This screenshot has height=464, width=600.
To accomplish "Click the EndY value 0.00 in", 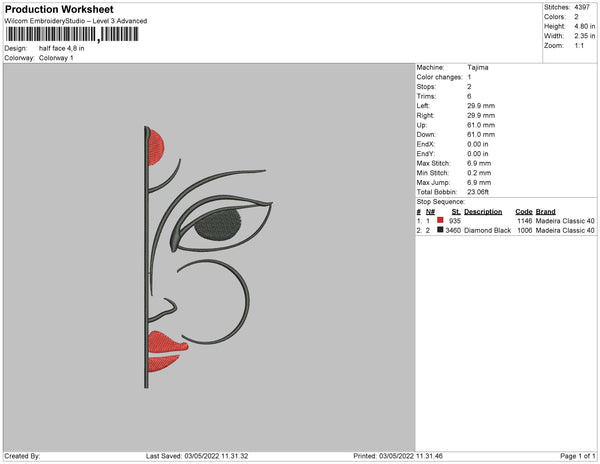I will tap(478, 154).
